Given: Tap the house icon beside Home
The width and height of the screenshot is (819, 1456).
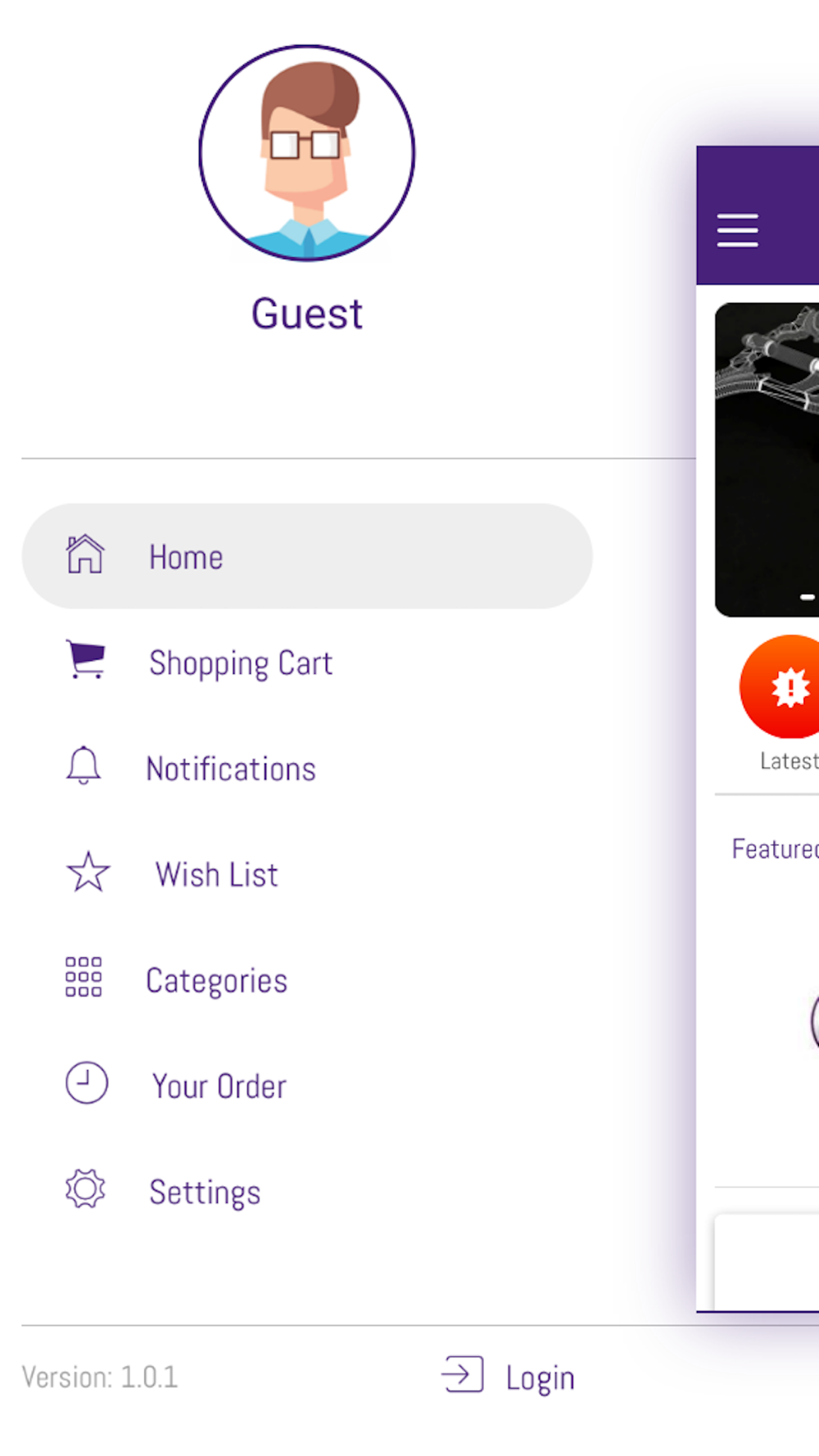Looking at the screenshot, I should [85, 554].
